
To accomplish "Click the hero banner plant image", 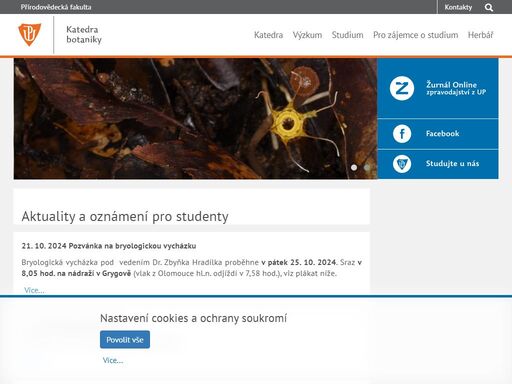I will pyautogui.click(x=195, y=119).
